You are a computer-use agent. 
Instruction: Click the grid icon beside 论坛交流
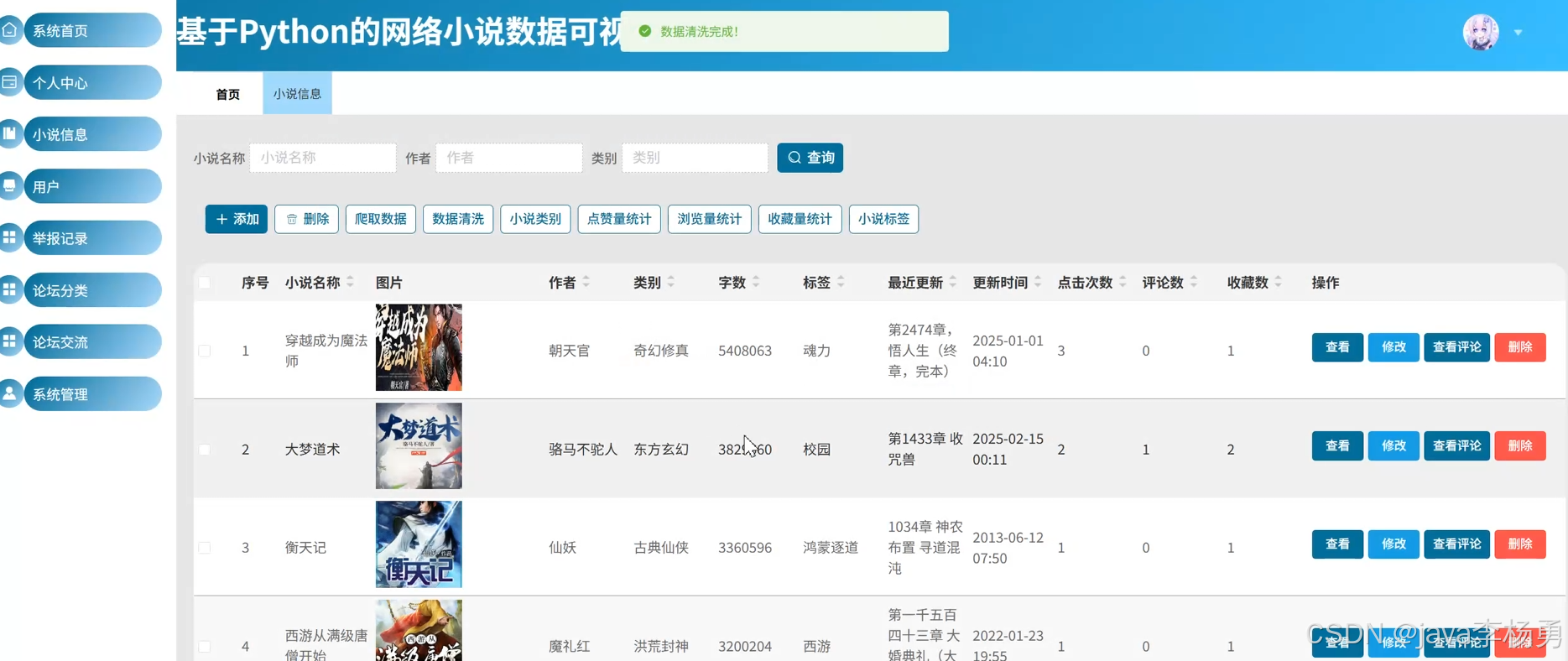point(9,341)
